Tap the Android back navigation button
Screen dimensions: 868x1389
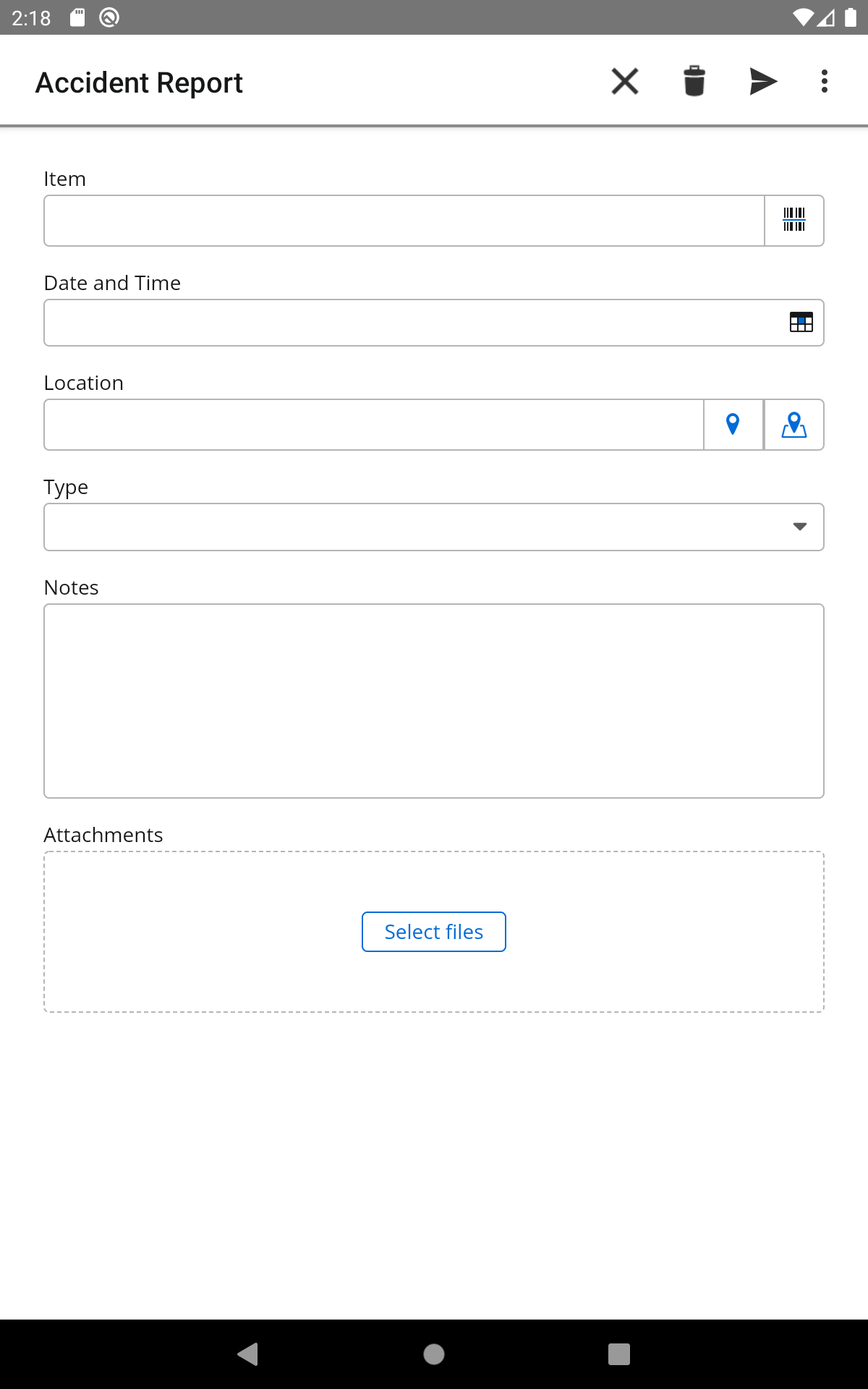pos(248,1354)
